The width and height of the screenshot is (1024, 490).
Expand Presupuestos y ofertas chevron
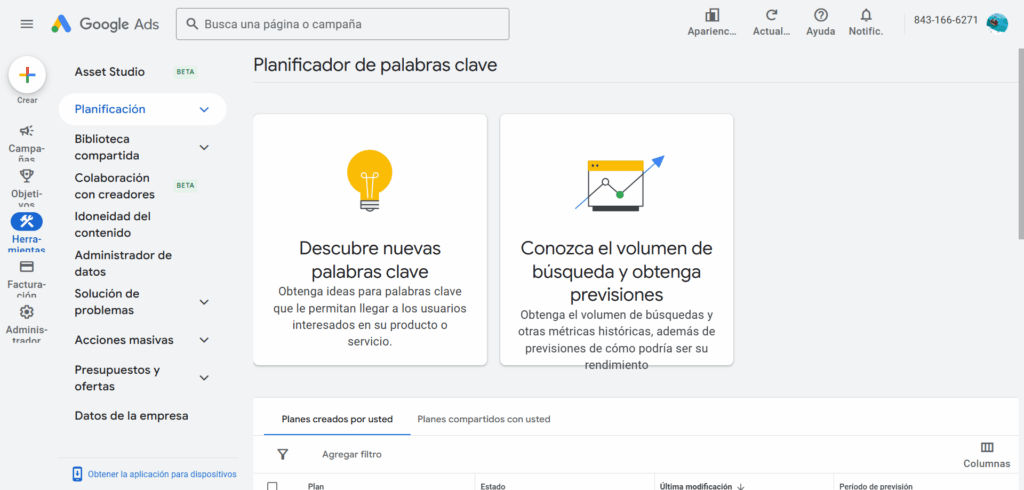204,378
